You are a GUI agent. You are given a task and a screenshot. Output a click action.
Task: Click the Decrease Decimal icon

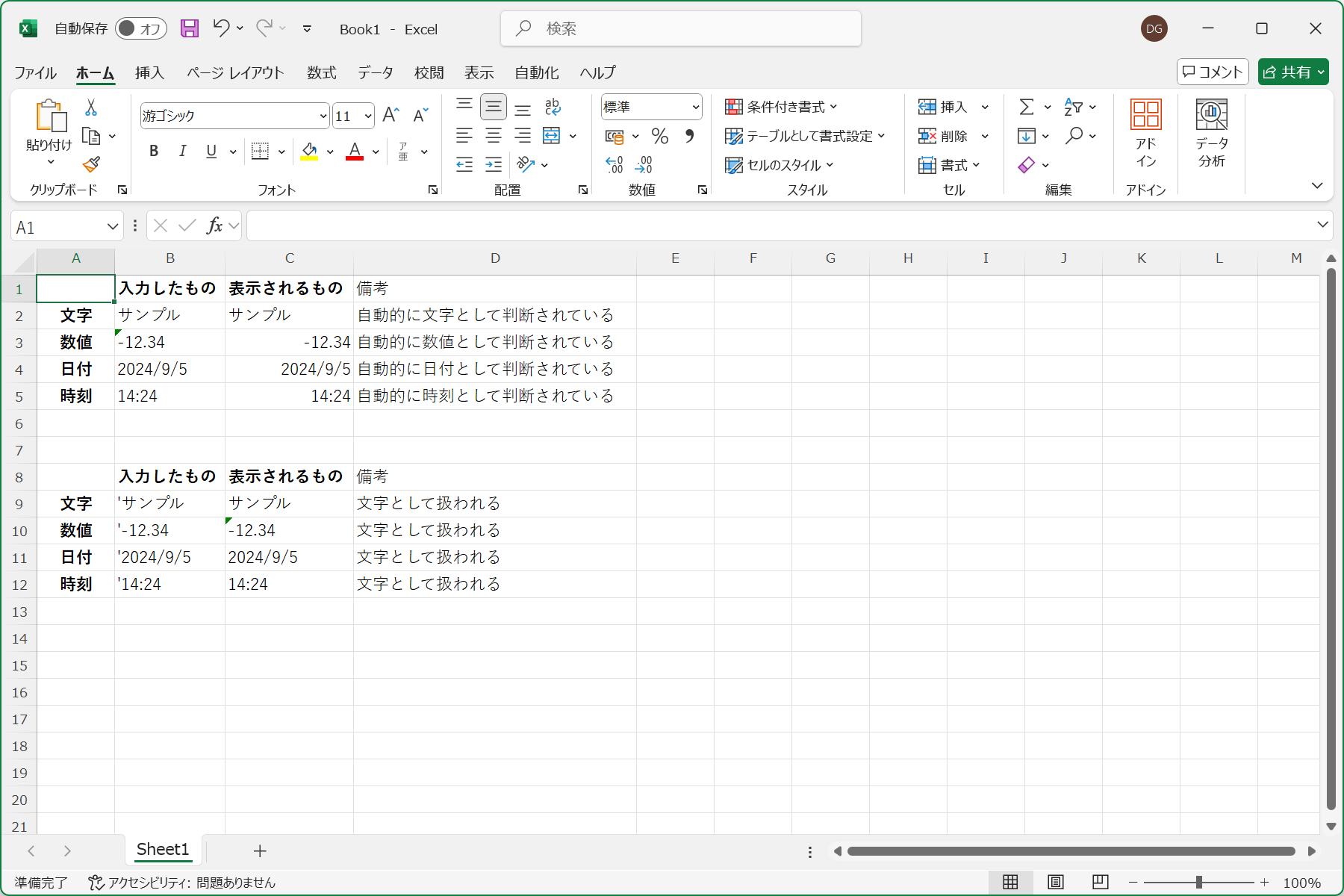pos(644,164)
